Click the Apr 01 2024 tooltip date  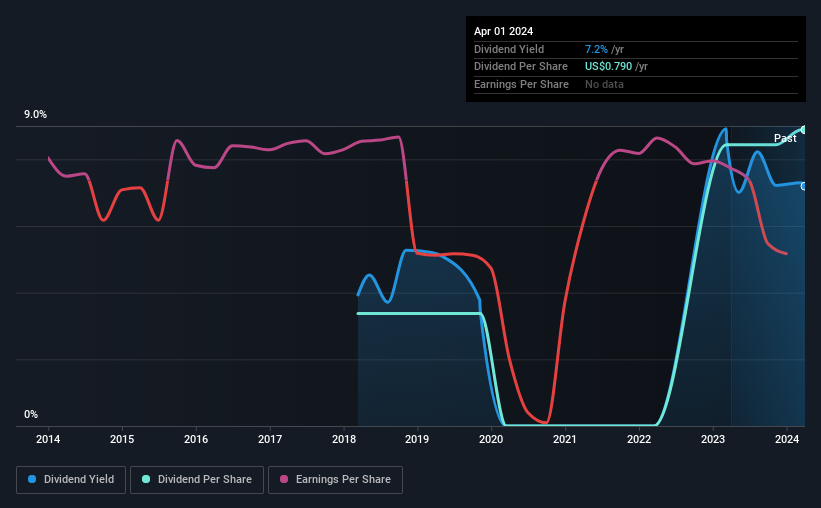coord(503,31)
